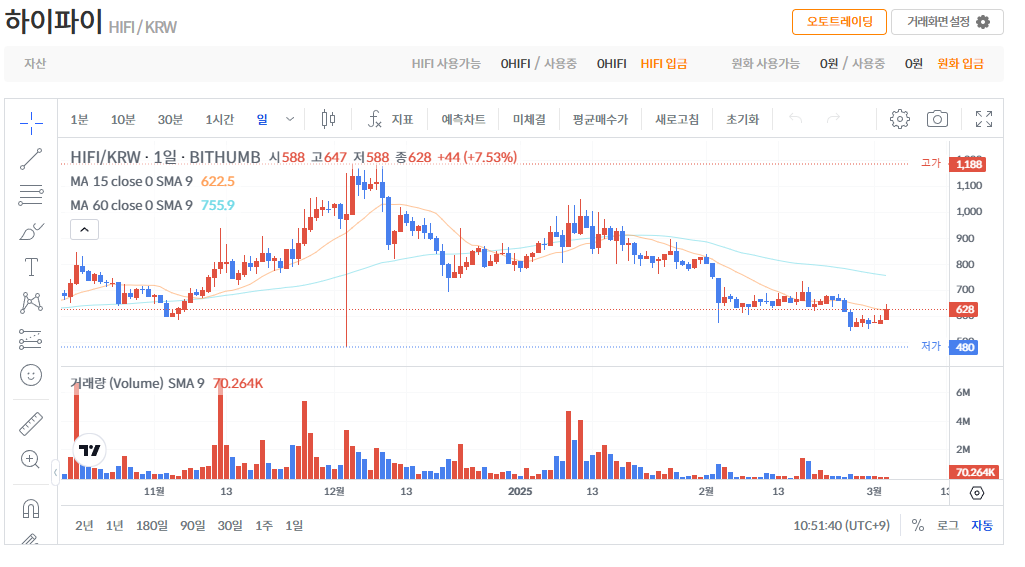Click the low price label 480
1025x567 pixels.
pyautogui.click(x=965, y=347)
